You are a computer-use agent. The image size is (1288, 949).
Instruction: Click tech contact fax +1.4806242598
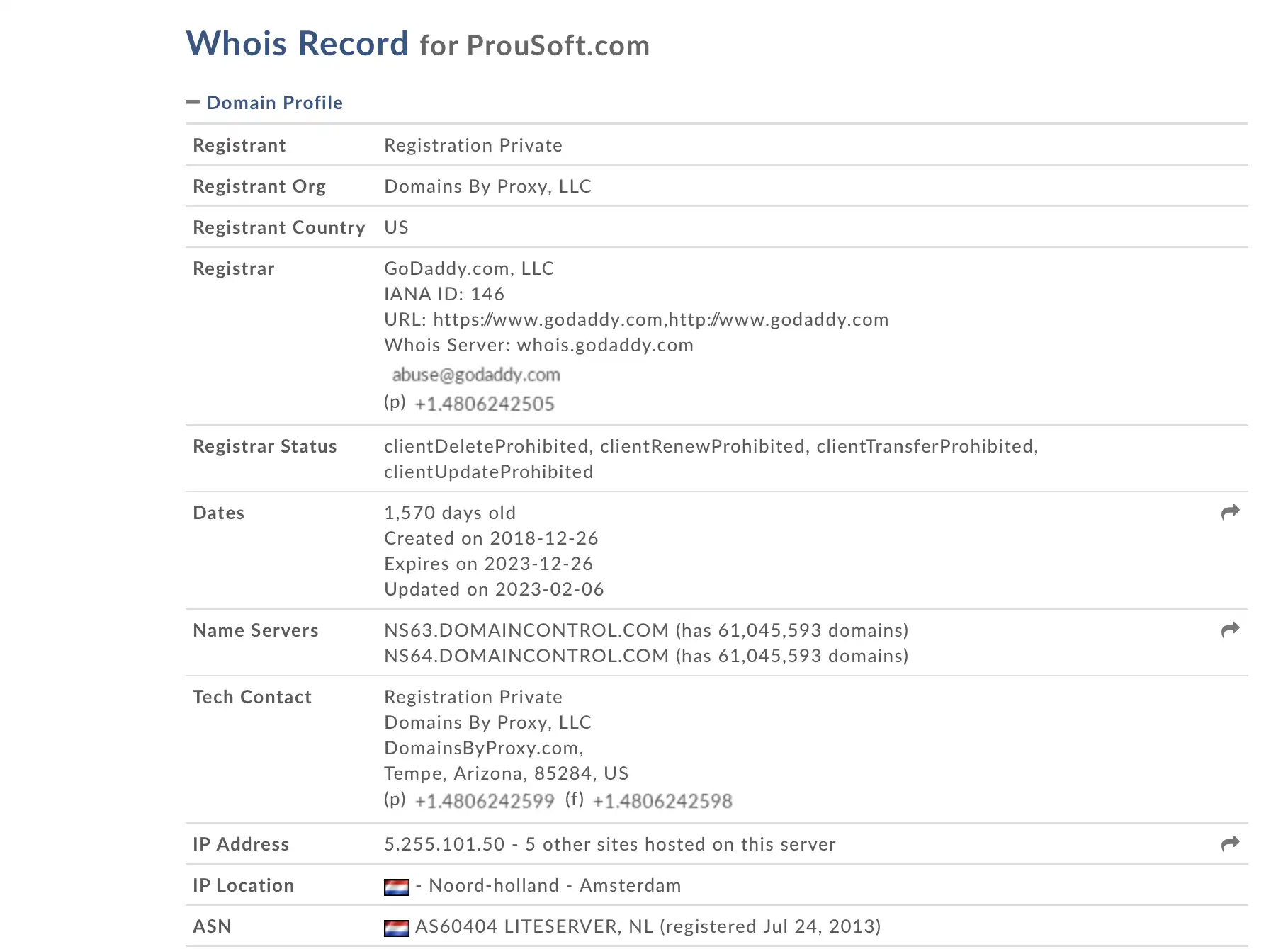pos(662,801)
